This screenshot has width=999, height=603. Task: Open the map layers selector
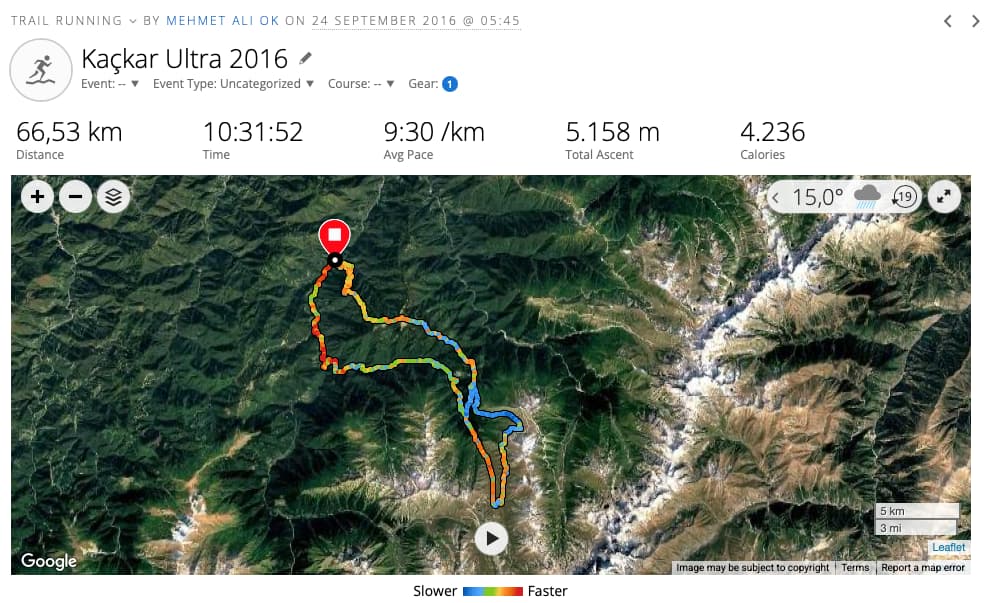pos(113,197)
